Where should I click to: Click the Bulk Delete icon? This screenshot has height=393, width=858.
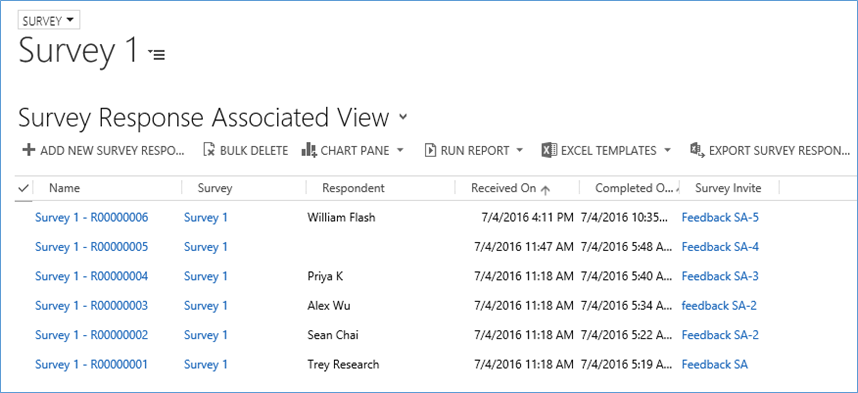pyautogui.click(x=209, y=150)
